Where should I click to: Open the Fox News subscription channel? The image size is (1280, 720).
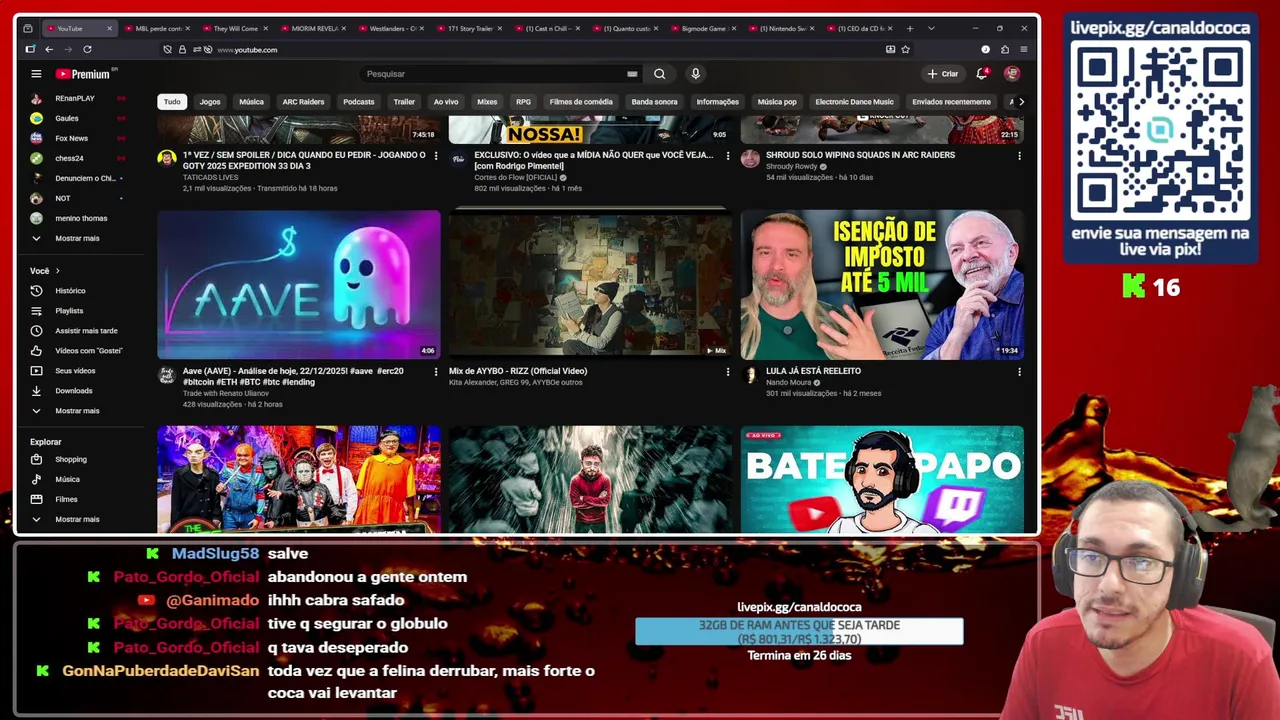[72, 139]
